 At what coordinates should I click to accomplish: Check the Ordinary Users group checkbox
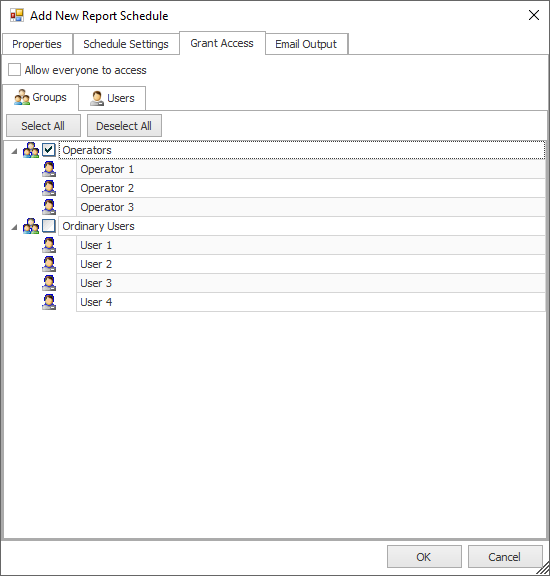pyautogui.click(x=49, y=226)
